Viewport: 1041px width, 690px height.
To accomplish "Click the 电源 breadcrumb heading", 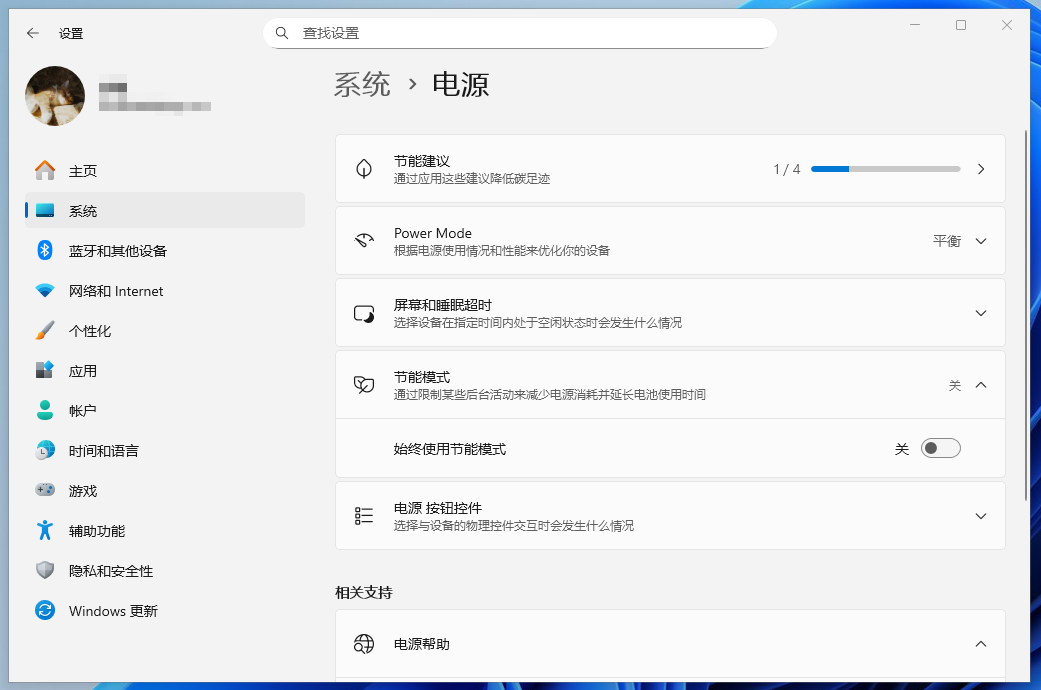I will (x=461, y=85).
